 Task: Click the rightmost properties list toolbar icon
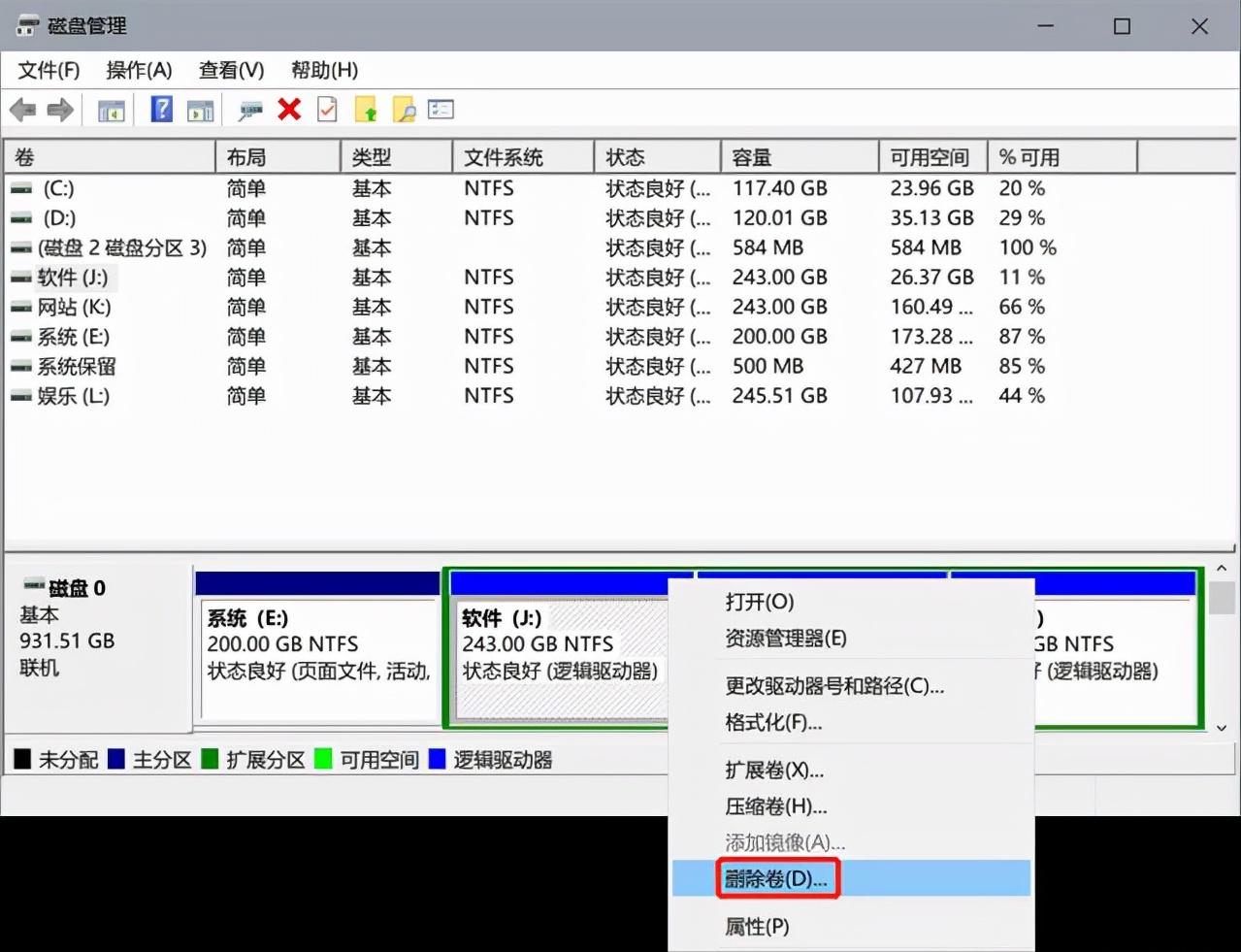tap(440, 109)
